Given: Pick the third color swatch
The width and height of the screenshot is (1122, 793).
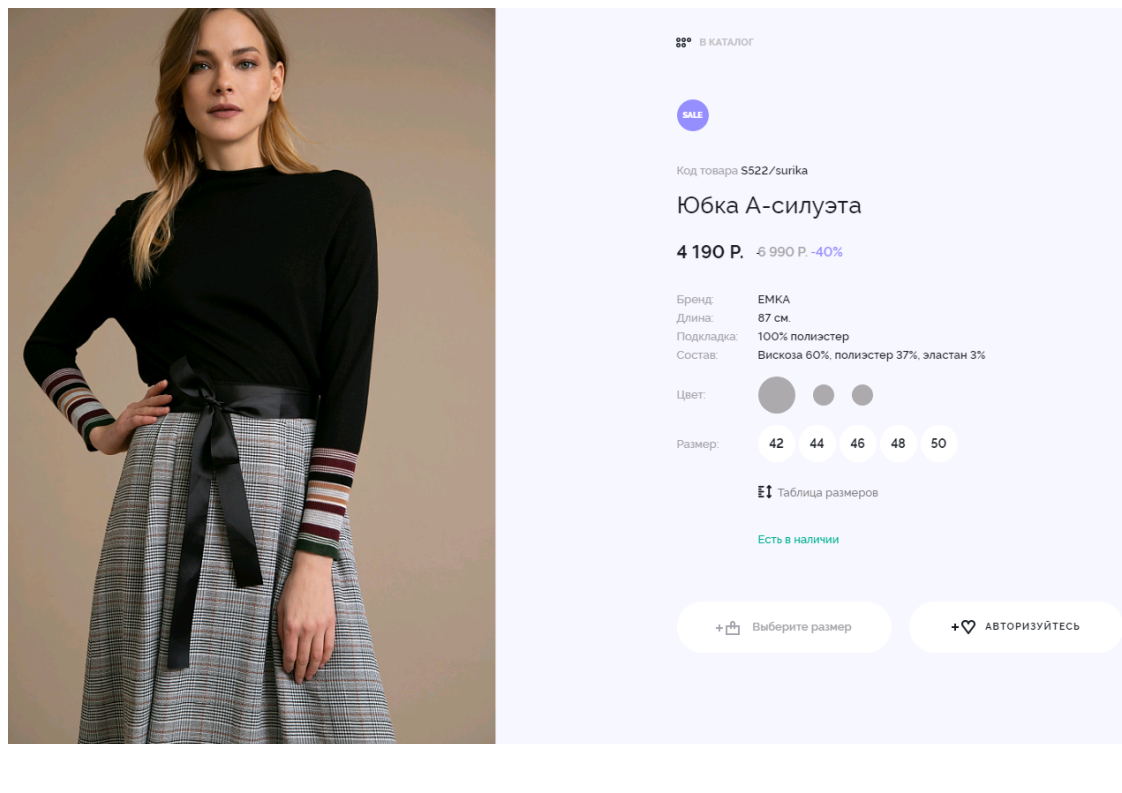Looking at the screenshot, I should (x=862, y=395).
